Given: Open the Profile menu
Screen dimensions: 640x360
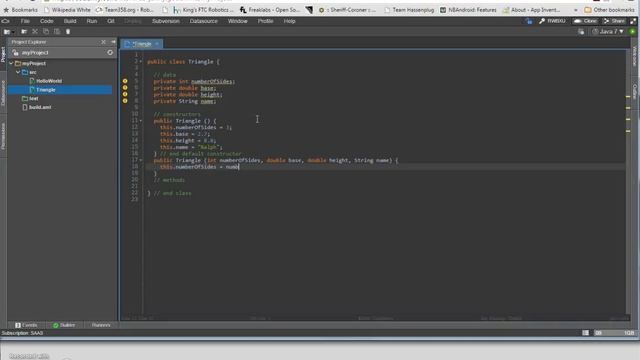Looking at the screenshot, I should point(265,21).
